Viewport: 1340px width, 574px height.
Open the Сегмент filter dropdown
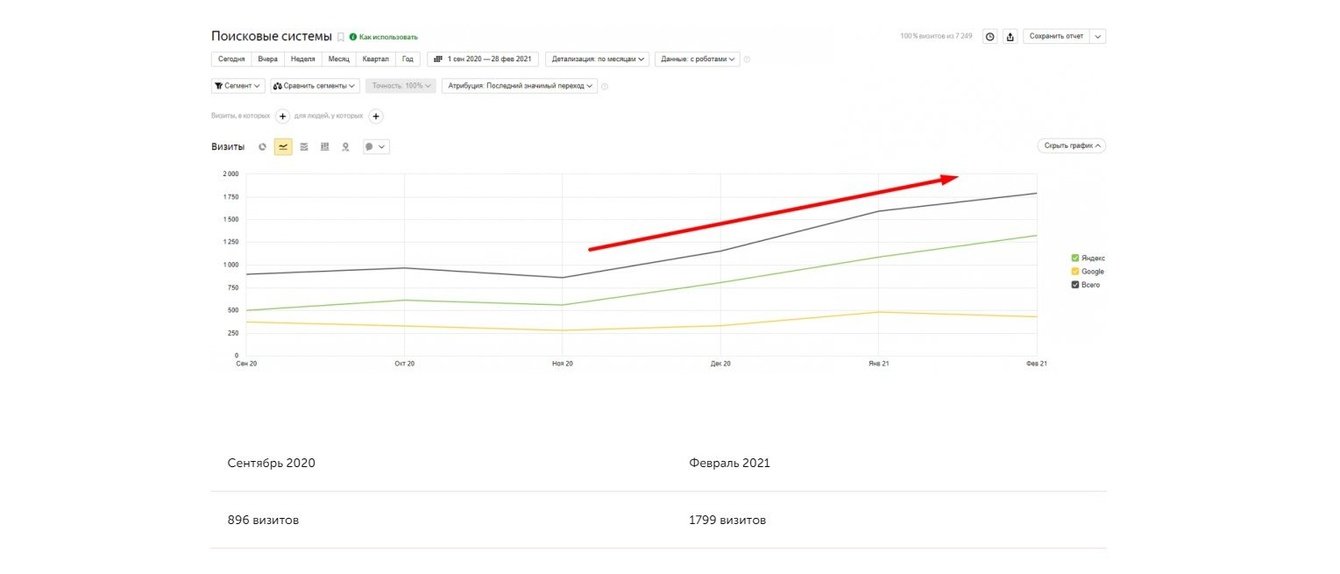pyautogui.click(x=238, y=86)
